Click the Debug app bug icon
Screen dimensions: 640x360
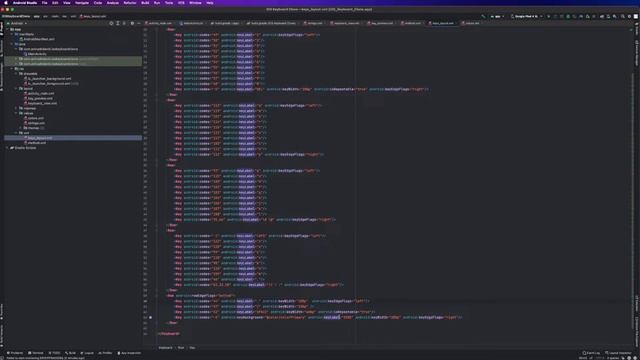[x=568, y=16]
